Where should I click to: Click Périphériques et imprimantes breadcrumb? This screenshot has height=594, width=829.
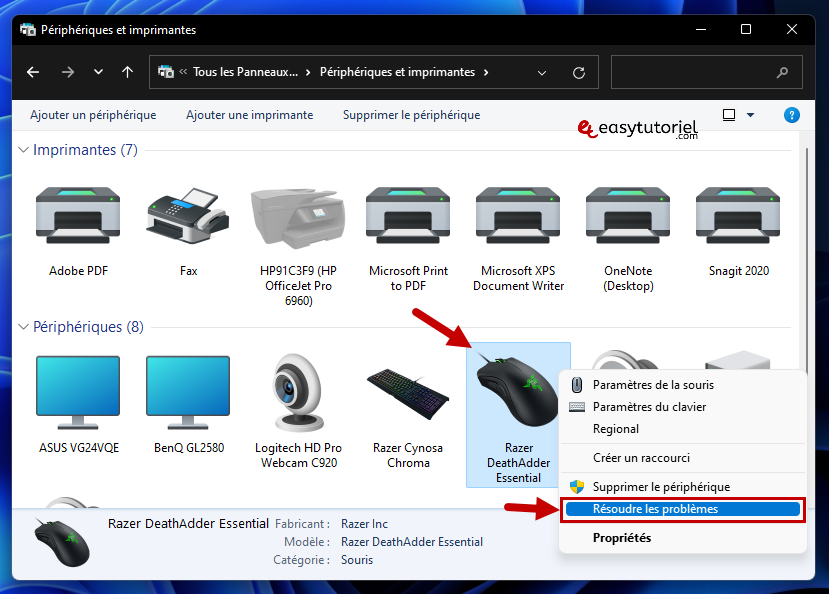(397, 72)
